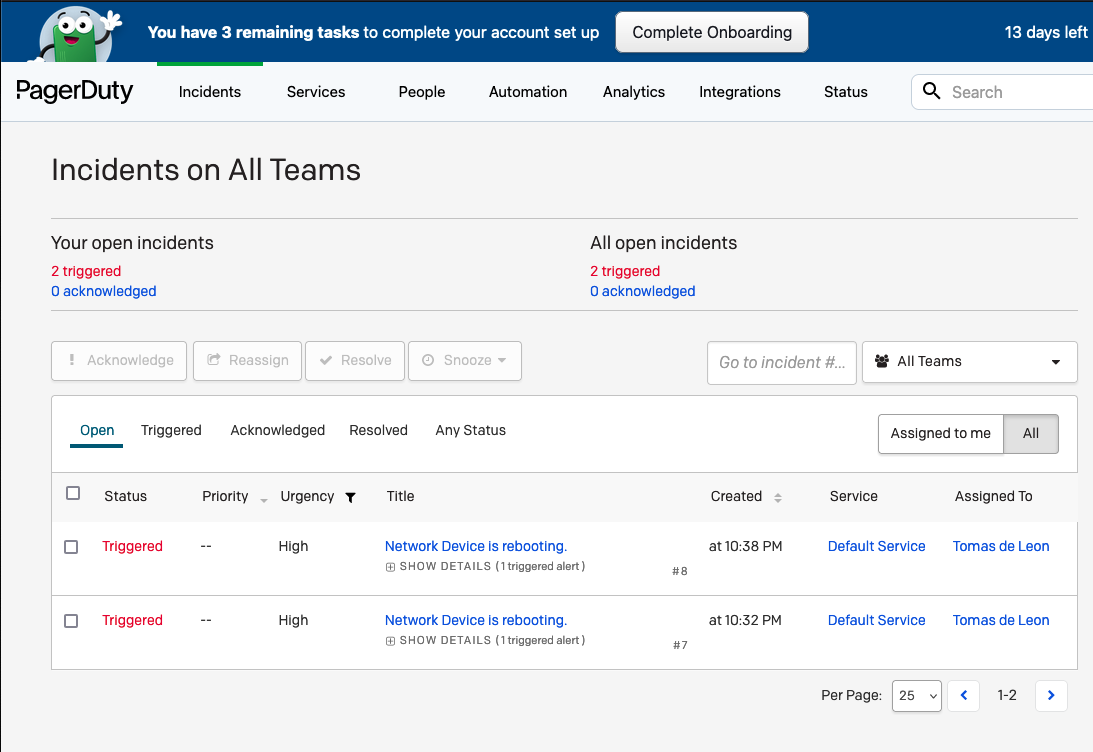Click the Priority column sort arrow
This screenshot has height=752, width=1093.
click(x=264, y=499)
